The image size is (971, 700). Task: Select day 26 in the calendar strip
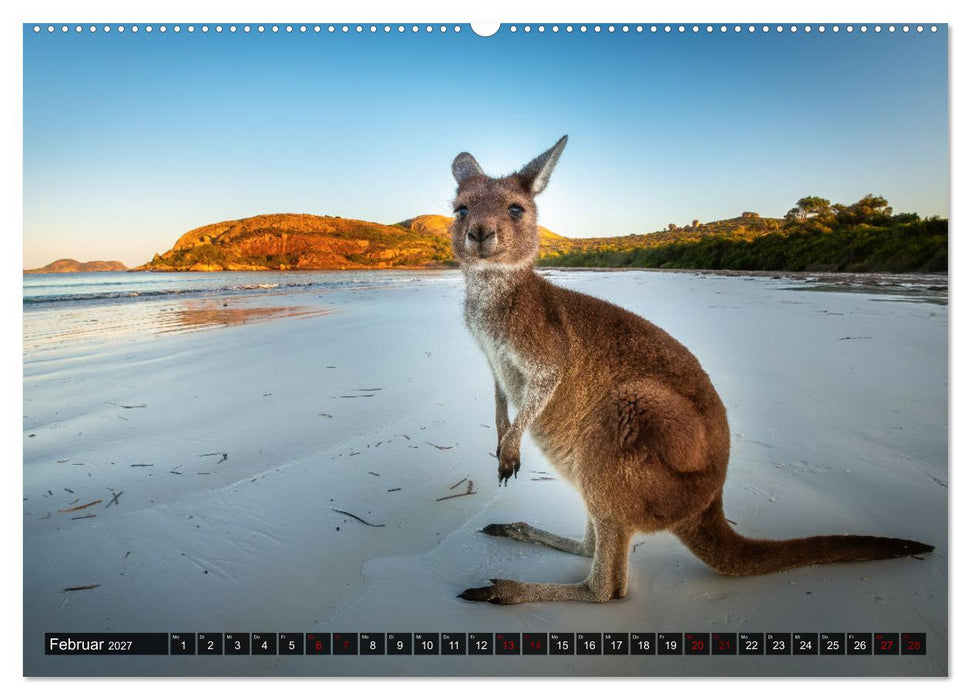coord(860,644)
